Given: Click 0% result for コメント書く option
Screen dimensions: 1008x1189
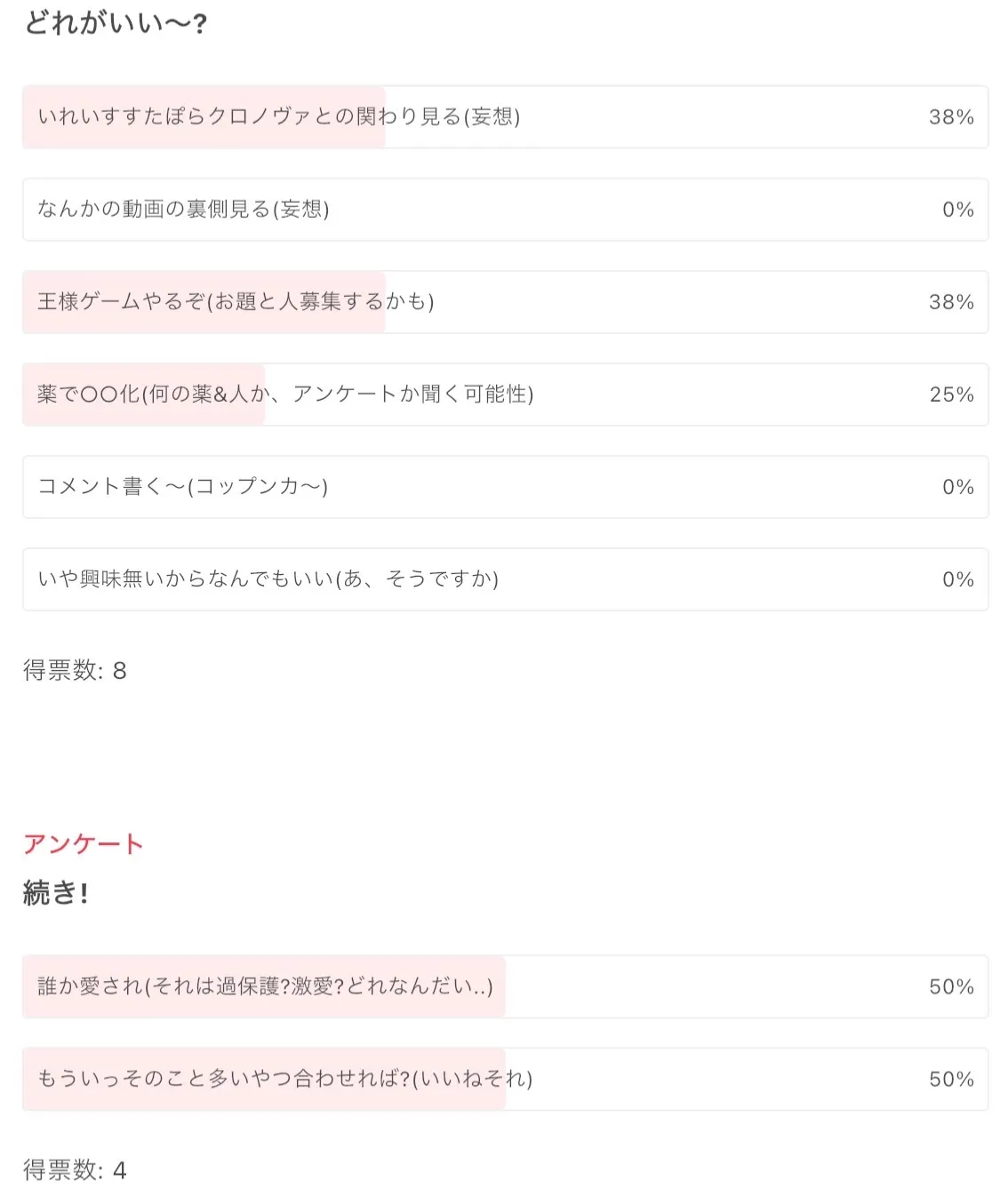Looking at the screenshot, I should pos(957,487).
